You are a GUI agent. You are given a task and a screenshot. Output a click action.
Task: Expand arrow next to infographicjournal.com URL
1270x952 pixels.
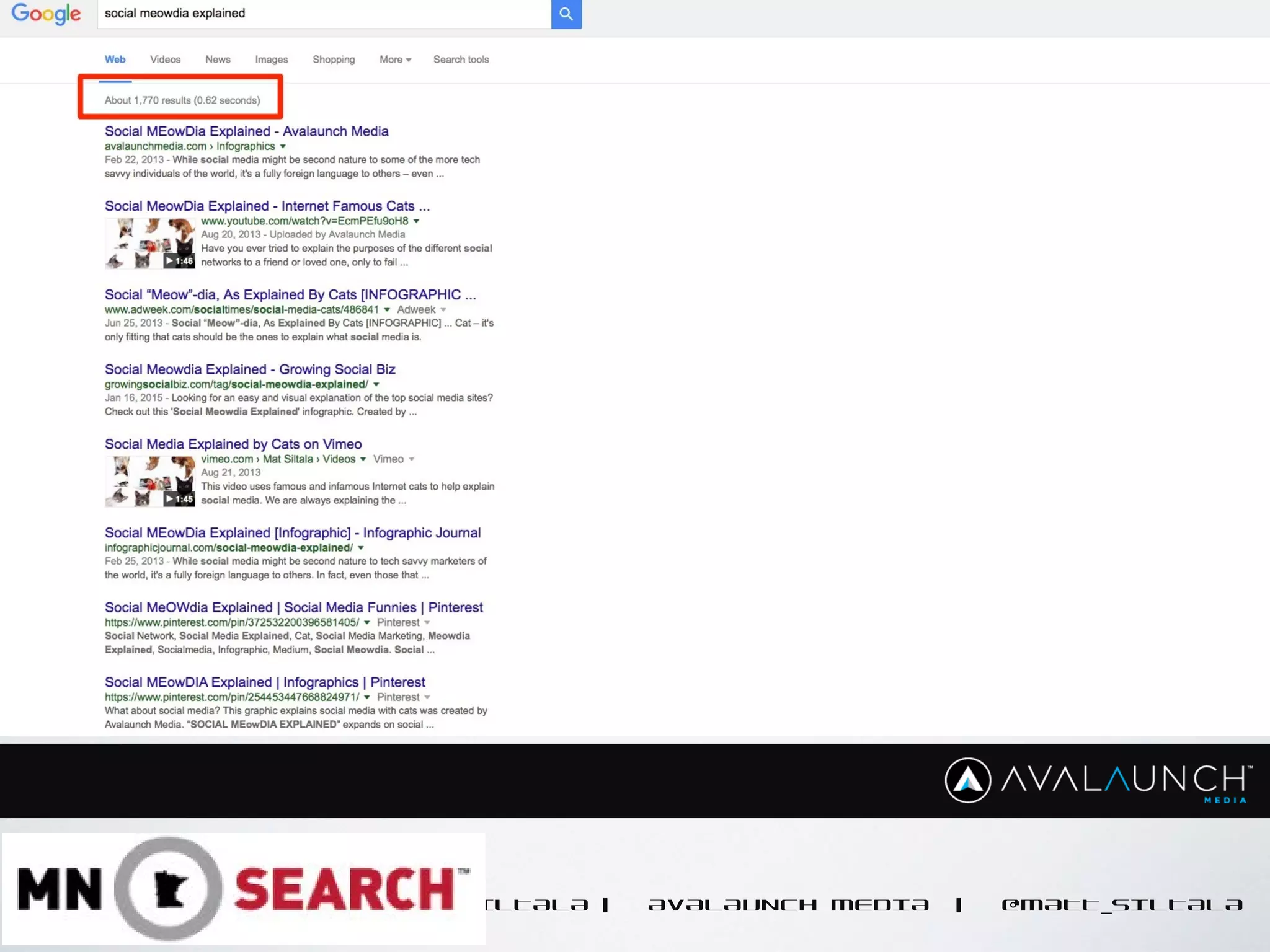tap(360, 548)
